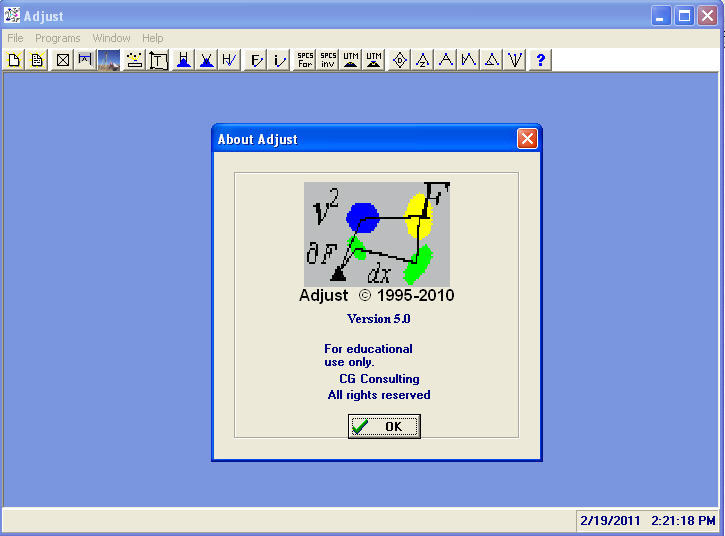Click the second UTM toolbar icon
This screenshot has width=725, height=536.
(x=374, y=60)
